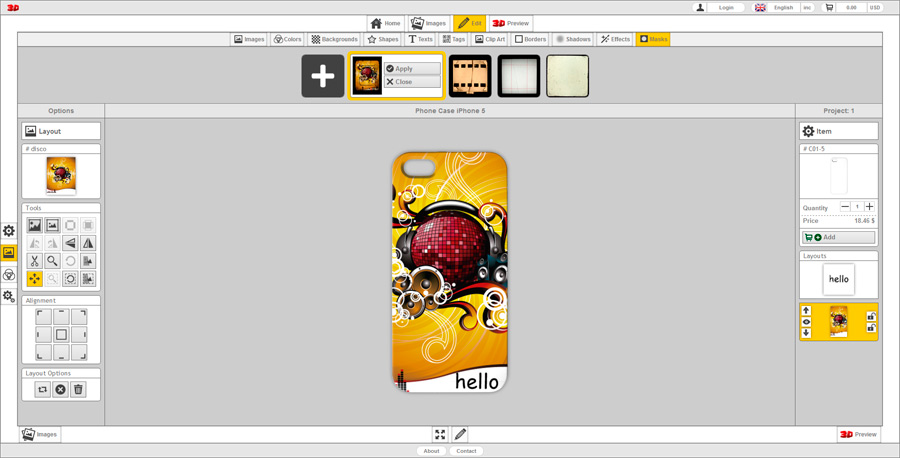
Task: Click the rotate tool with dashed frame
Action: coord(70,279)
